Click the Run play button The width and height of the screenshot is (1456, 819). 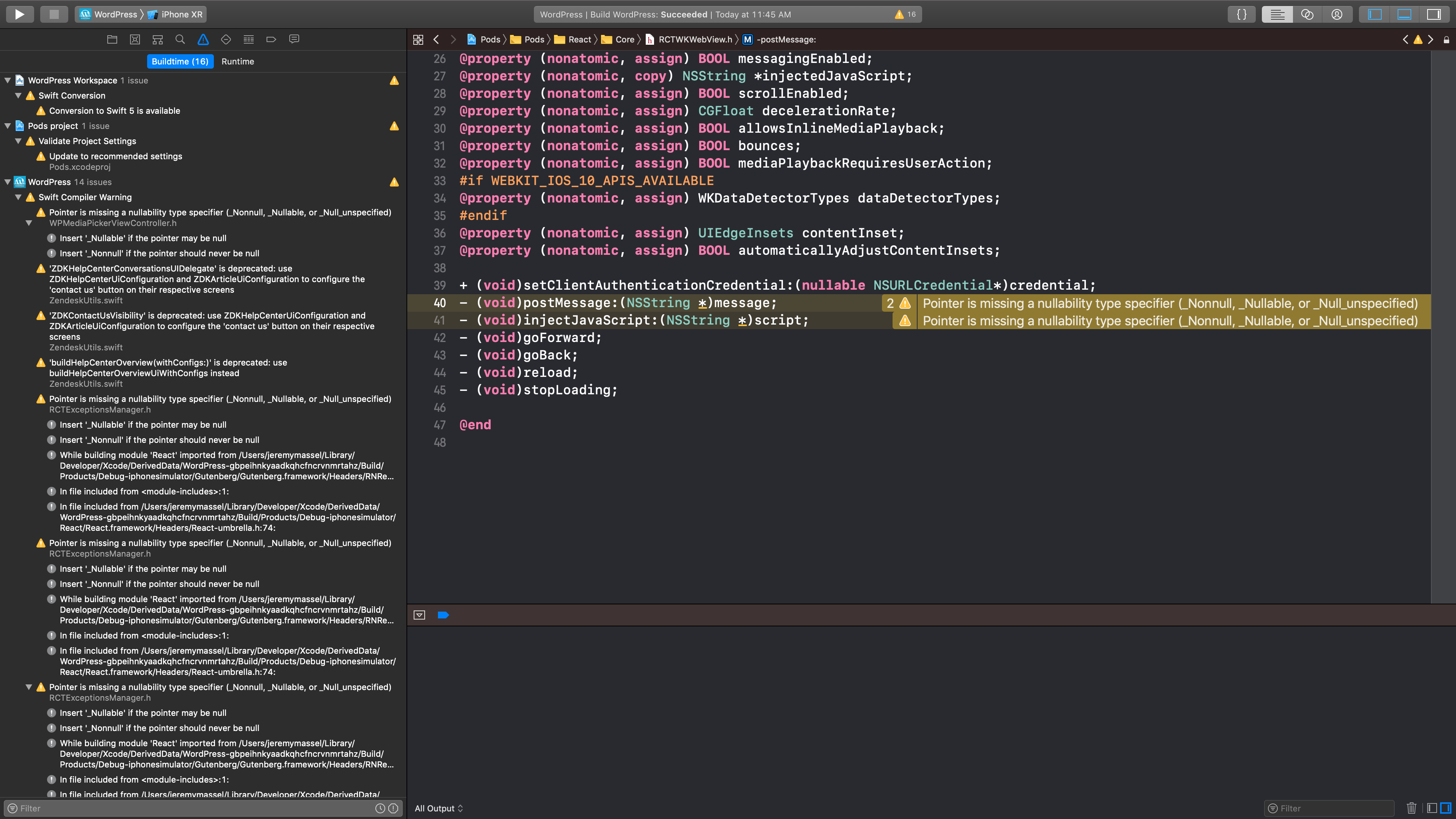point(20,14)
